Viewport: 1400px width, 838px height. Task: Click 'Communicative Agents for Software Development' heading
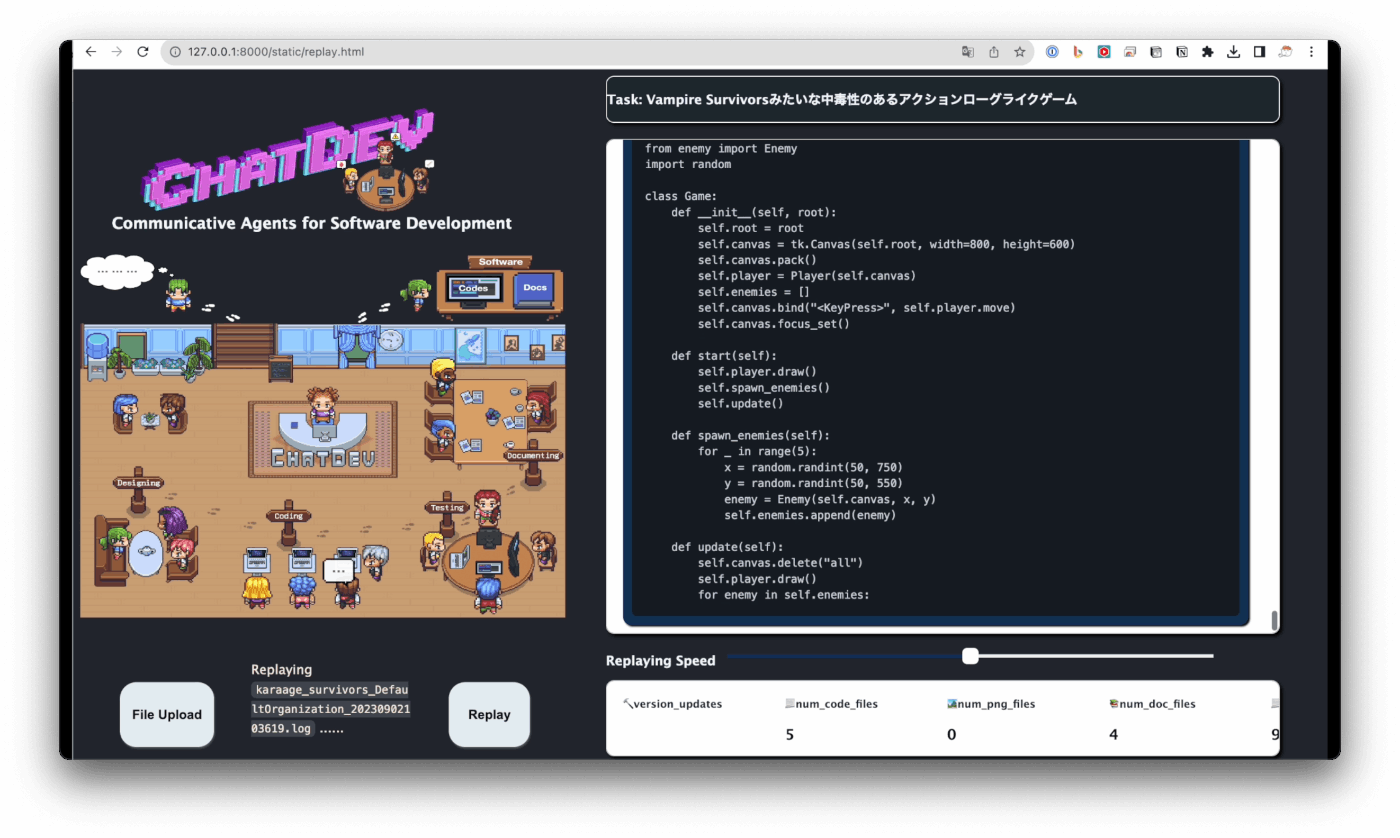click(312, 223)
